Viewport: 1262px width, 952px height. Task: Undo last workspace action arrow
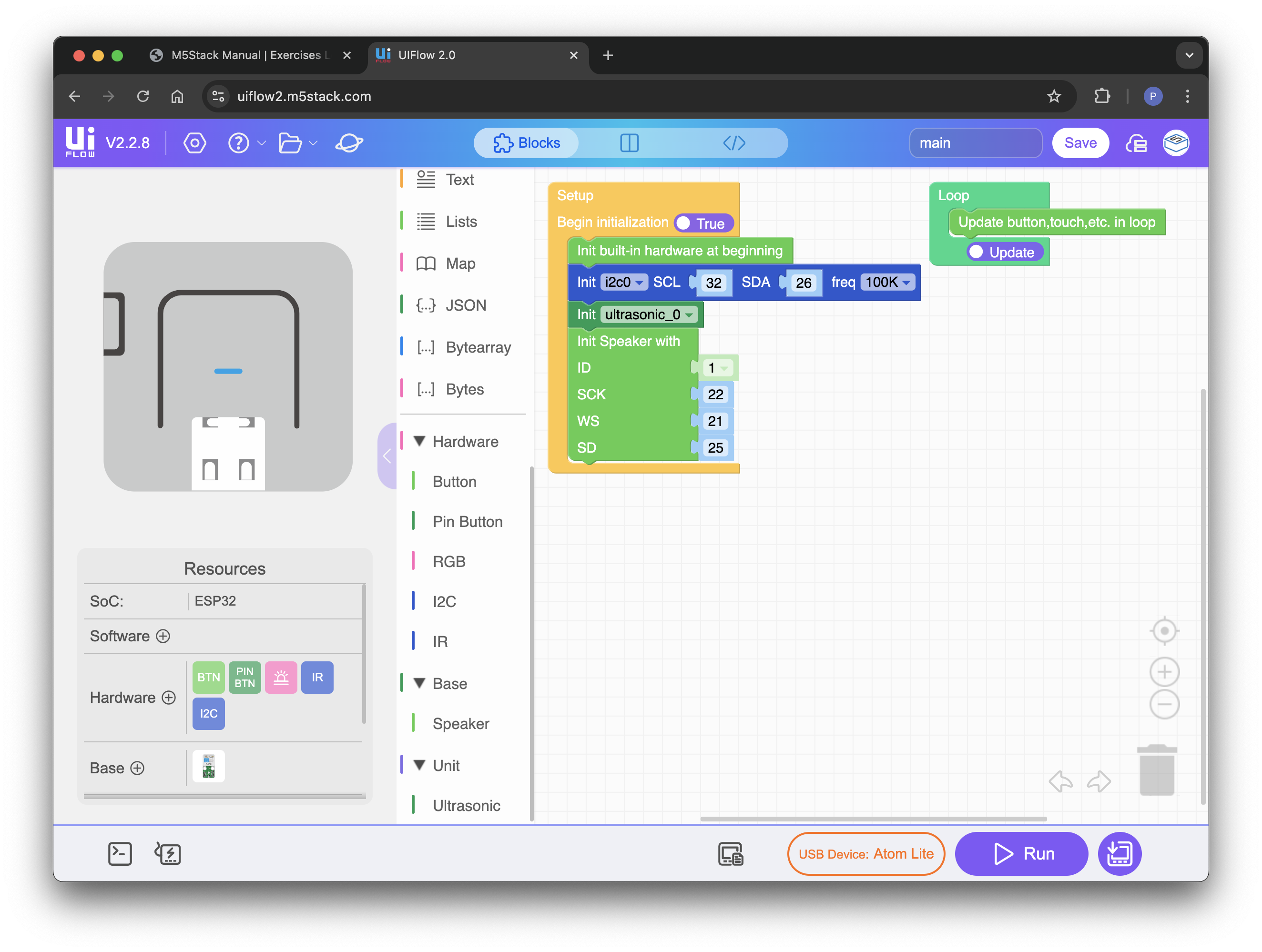point(1060,781)
